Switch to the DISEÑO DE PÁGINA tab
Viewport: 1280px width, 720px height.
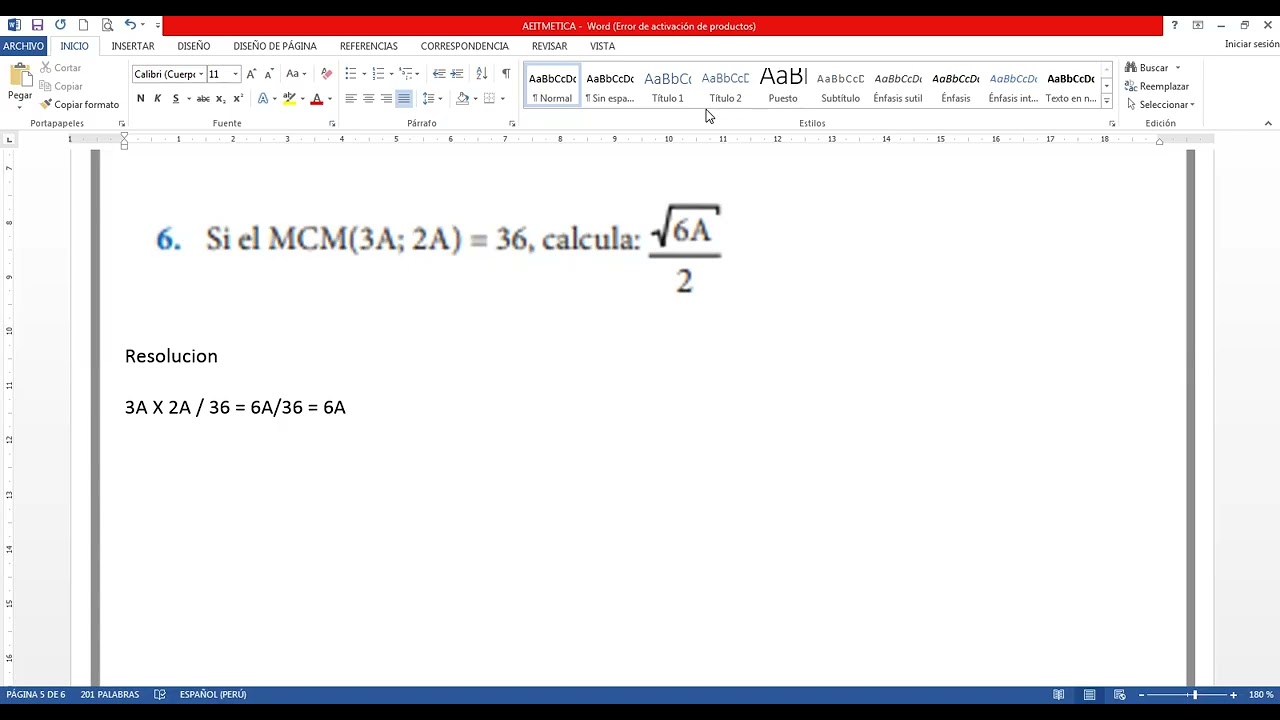275,46
